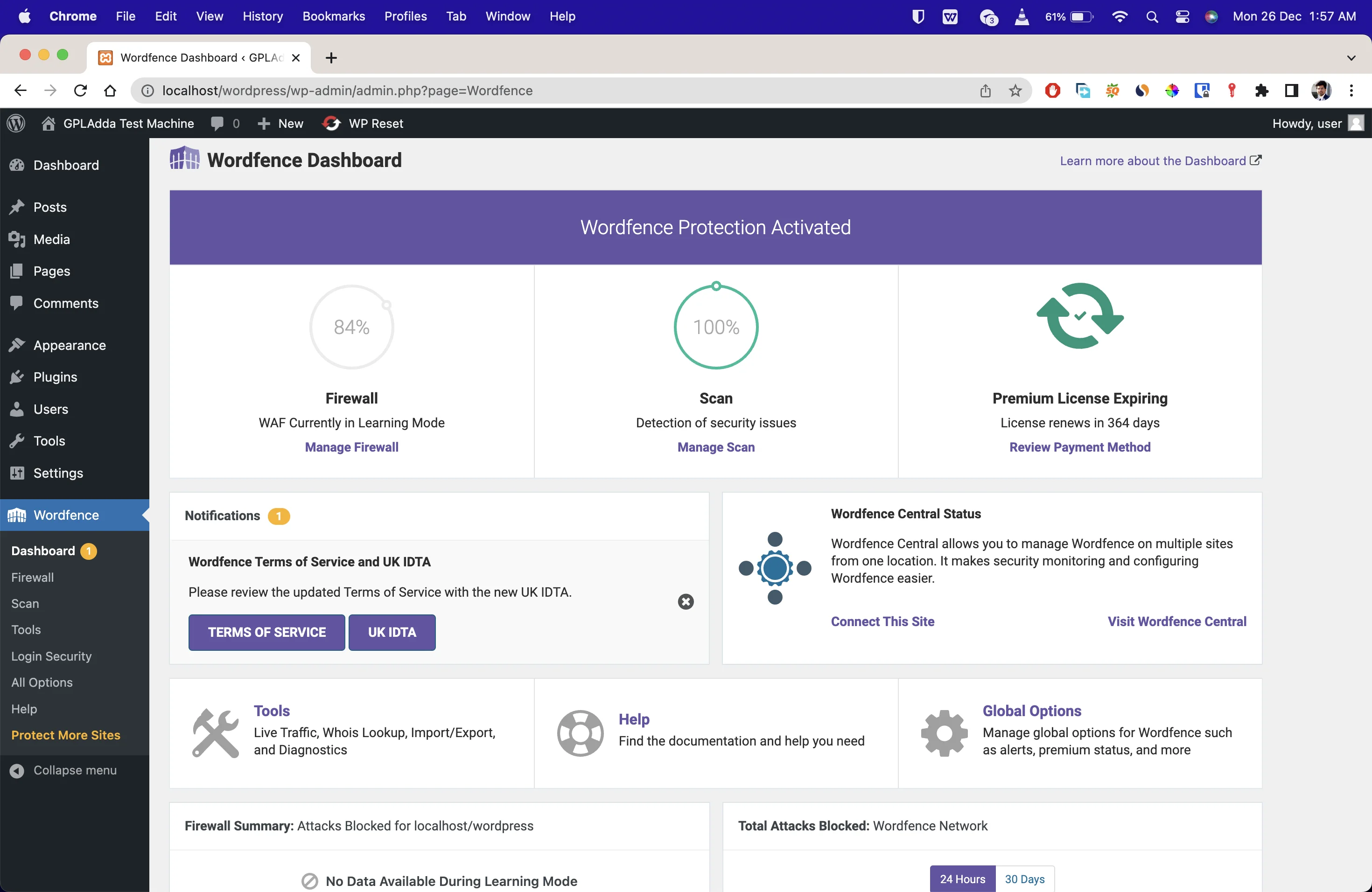Open the WordPress logo admin menu
The height and width of the screenshot is (892, 1372).
point(16,123)
